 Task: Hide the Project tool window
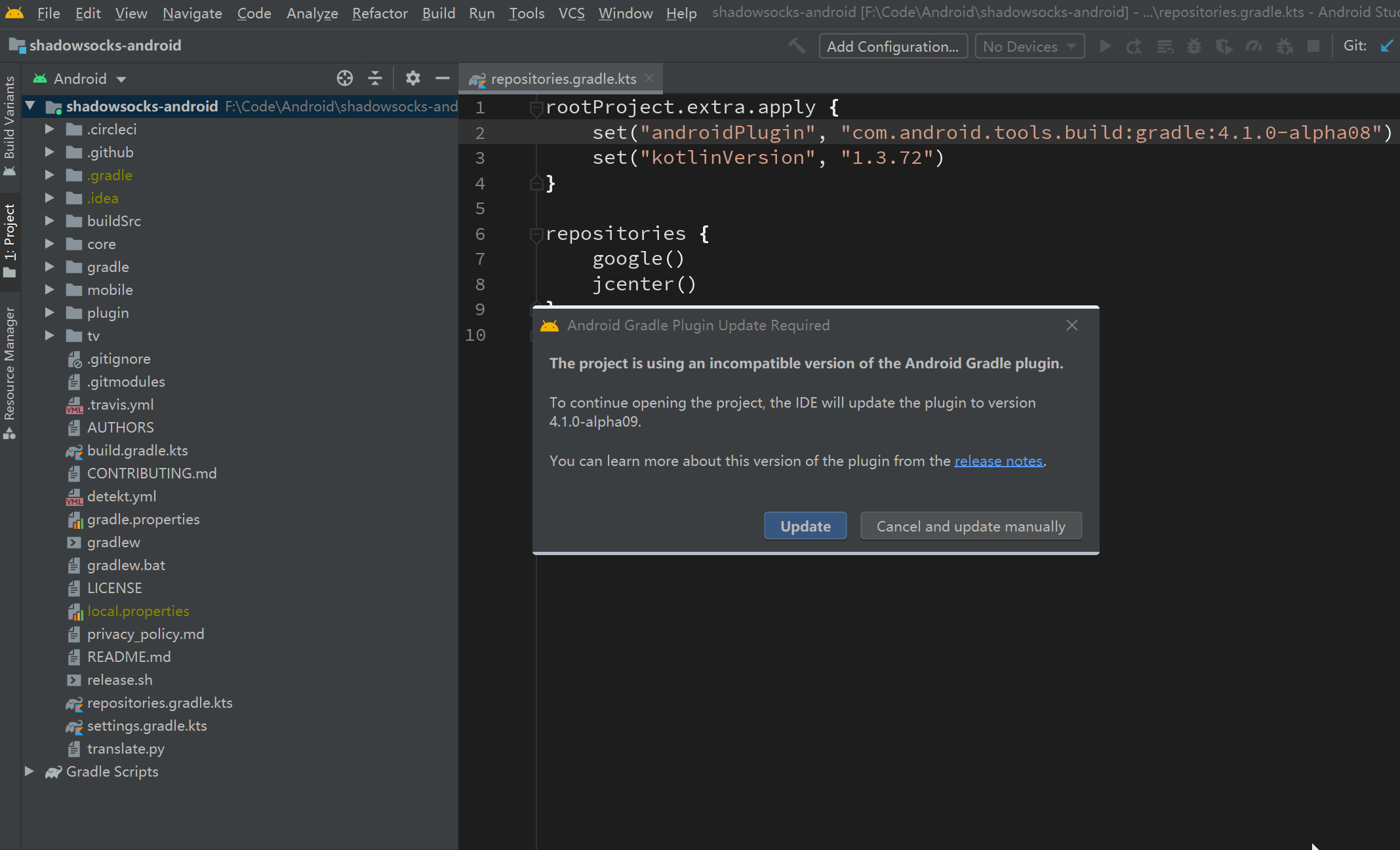coord(443,78)
